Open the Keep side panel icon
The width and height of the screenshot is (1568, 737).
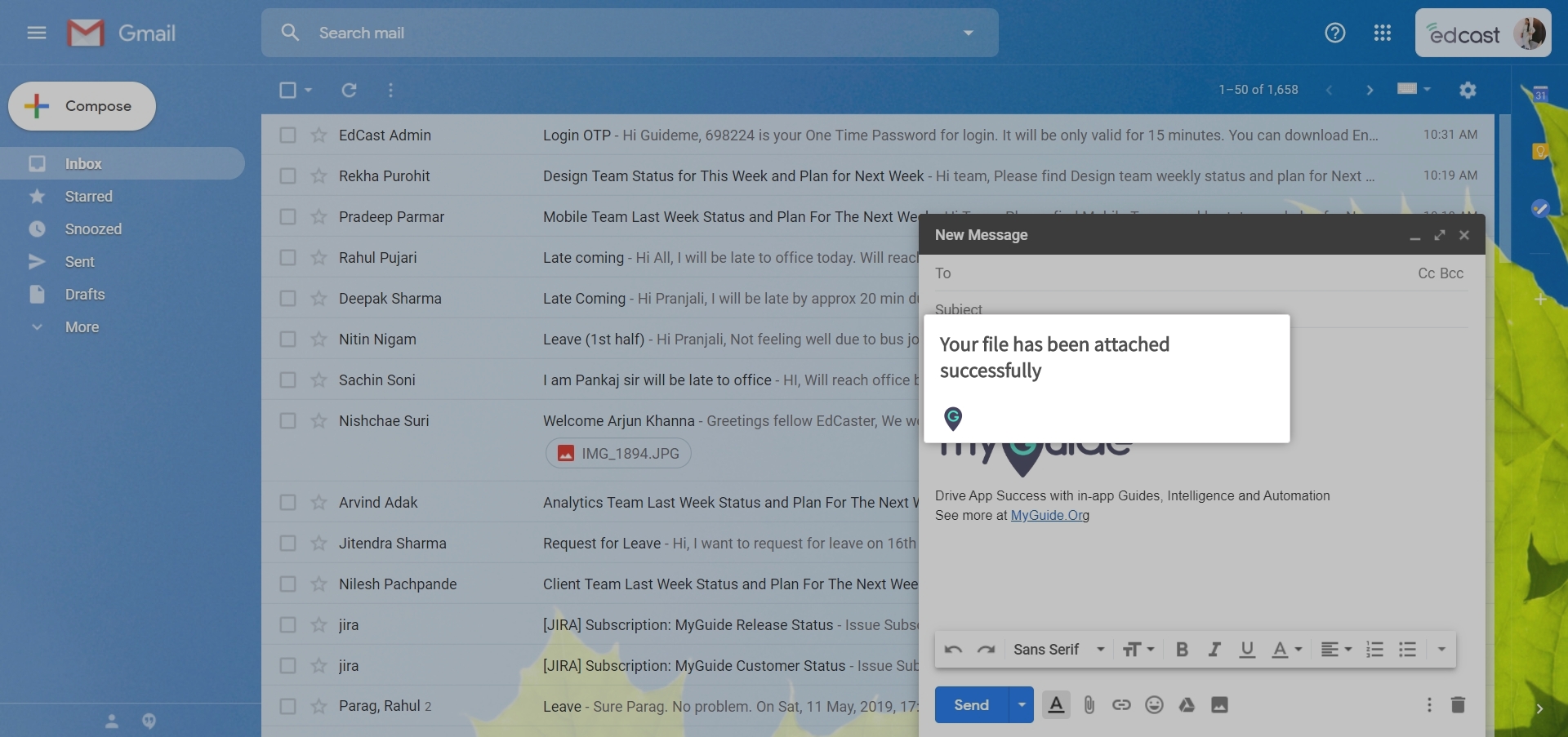coord(1540,151)
